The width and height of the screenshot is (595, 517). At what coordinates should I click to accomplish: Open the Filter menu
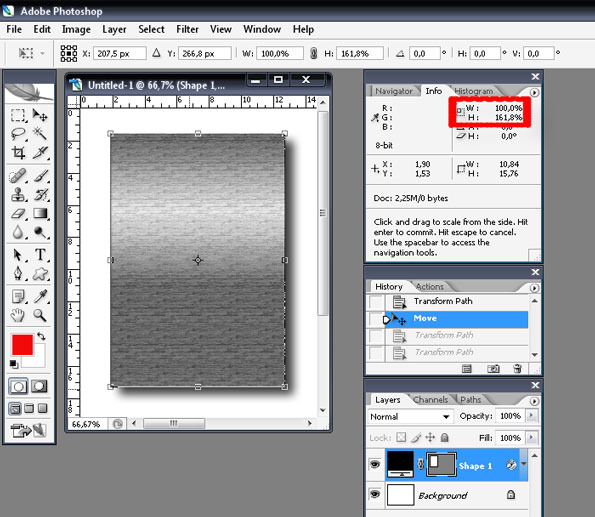[187, 29]
